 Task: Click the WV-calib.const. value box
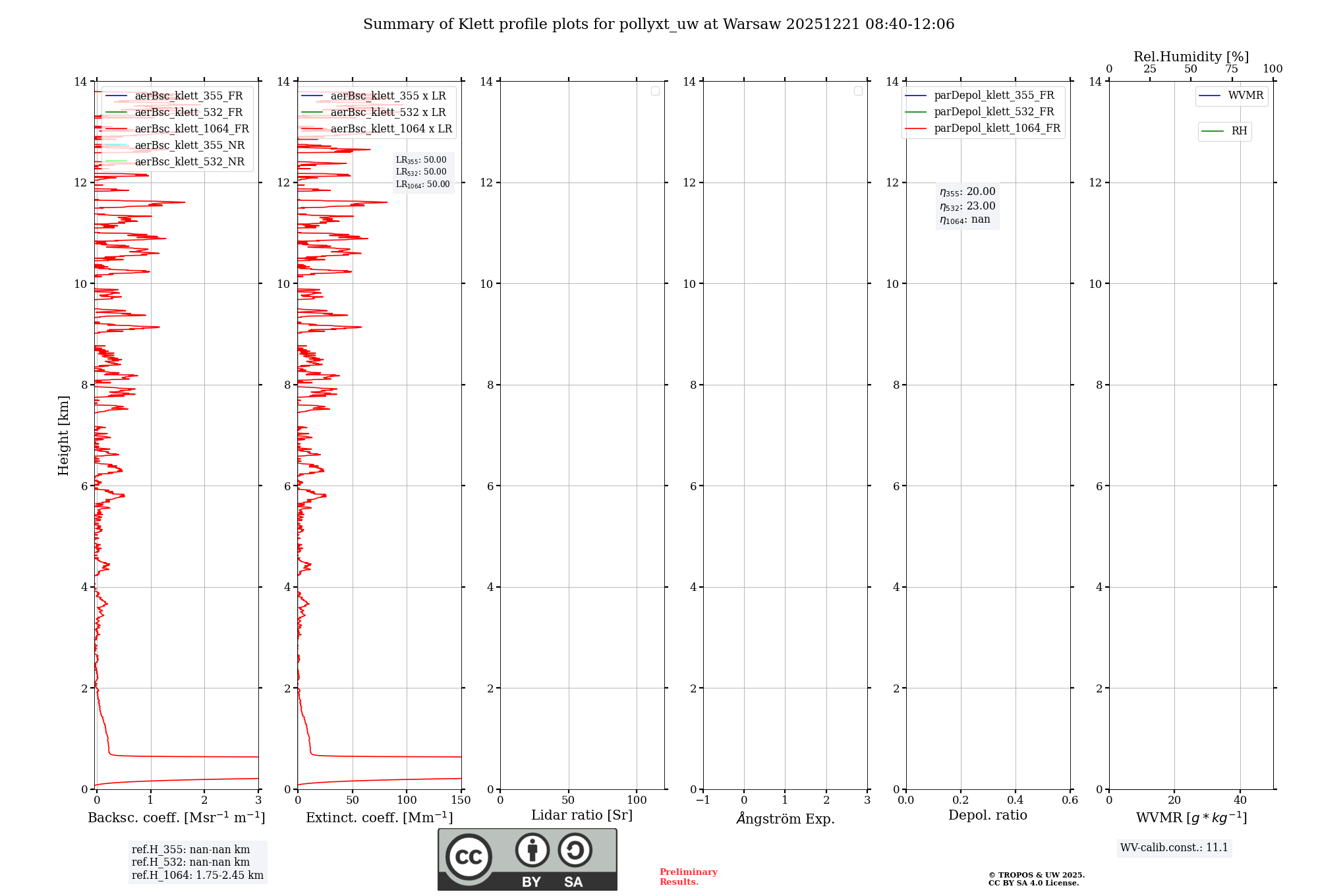pos(1174,848)
